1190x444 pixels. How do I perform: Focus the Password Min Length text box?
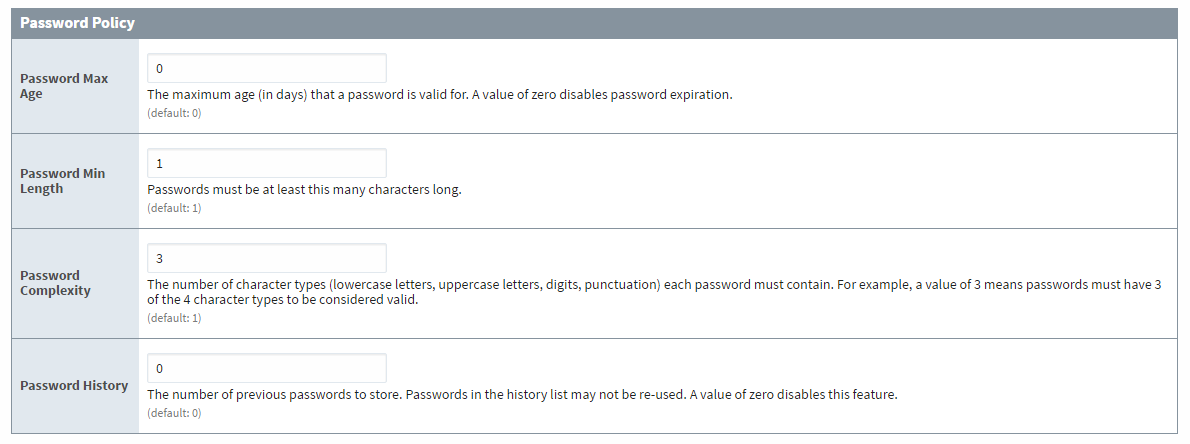(x=266, y=163)
